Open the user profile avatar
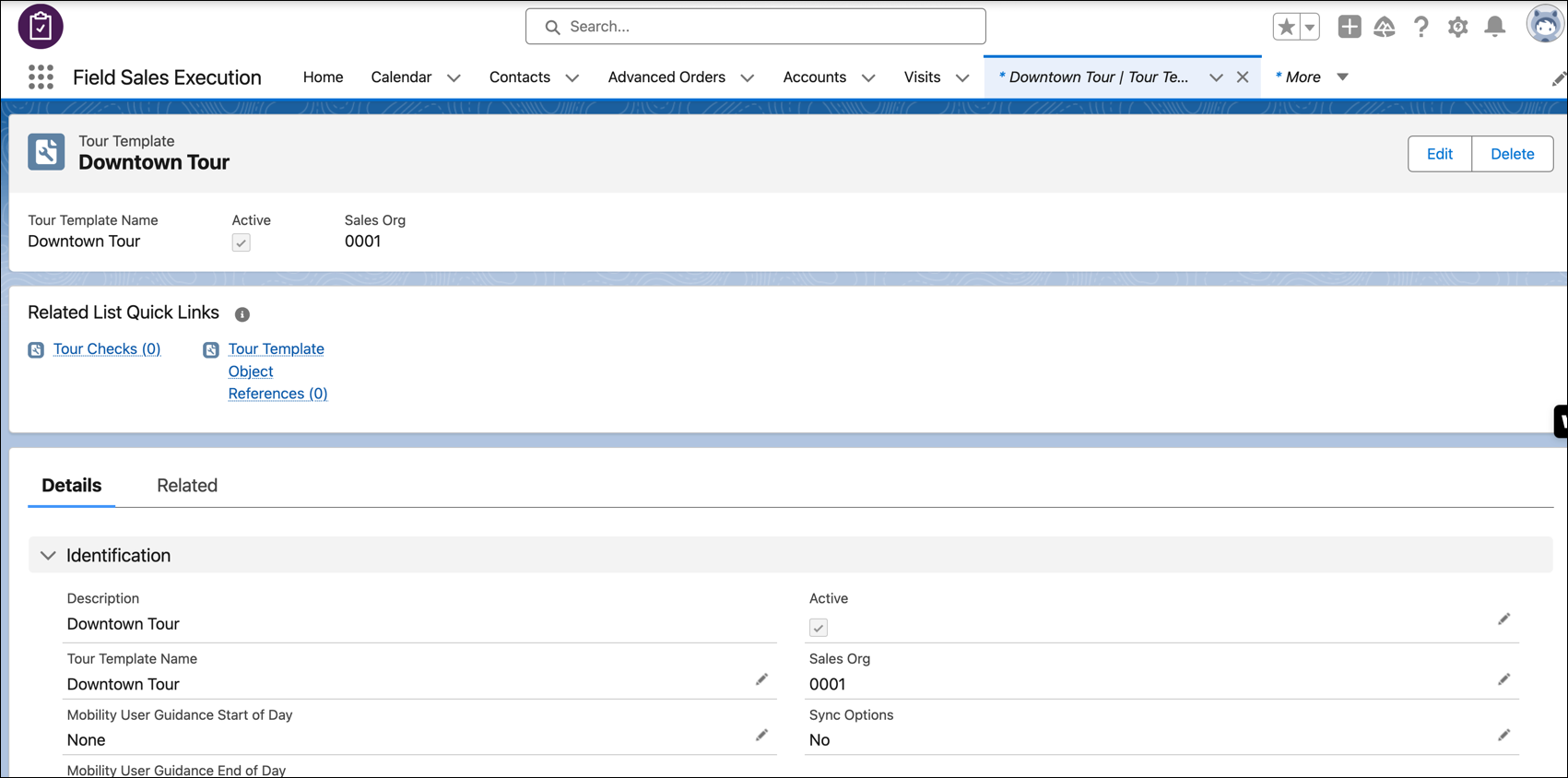The image size is (1568, 778). point(1545,25)
